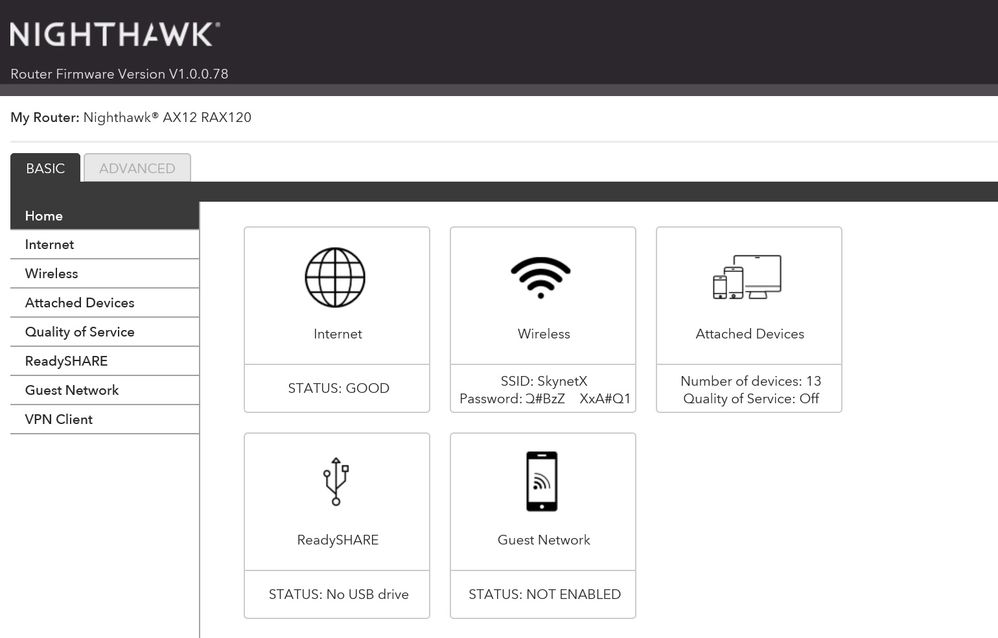Click the Guest Network tile label
The height and width of the screenshot is (638, 998).
coord(544,540)
